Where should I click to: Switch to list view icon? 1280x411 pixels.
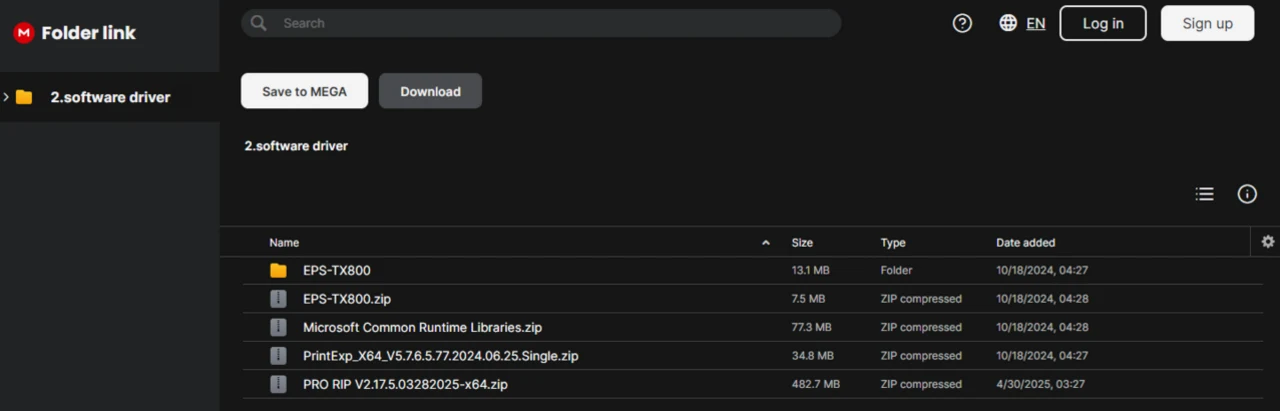pyautogui.click(x=1205, y=194)
